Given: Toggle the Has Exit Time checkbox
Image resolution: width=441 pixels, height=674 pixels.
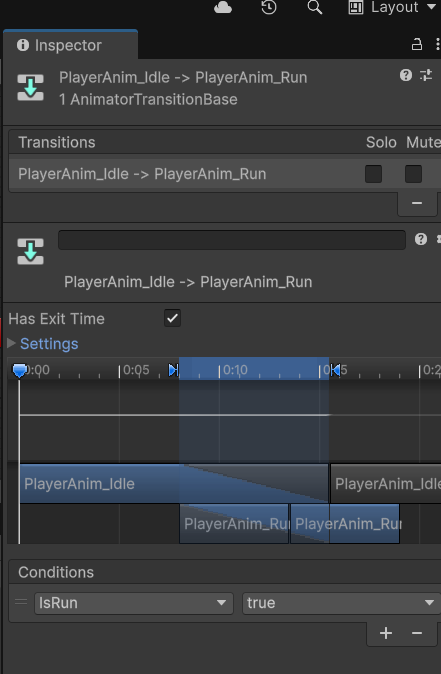Looking at the screenshot, I should point(172,319).
